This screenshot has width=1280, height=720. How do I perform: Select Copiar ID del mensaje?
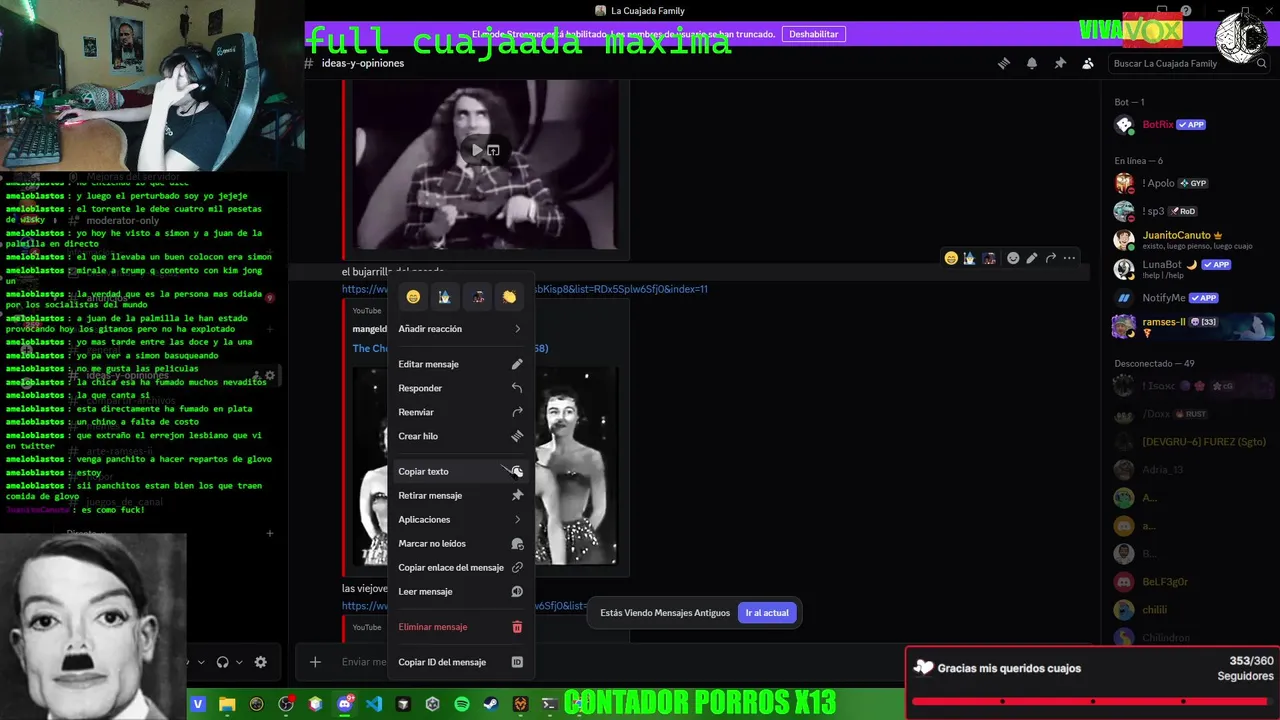point(460,662)
